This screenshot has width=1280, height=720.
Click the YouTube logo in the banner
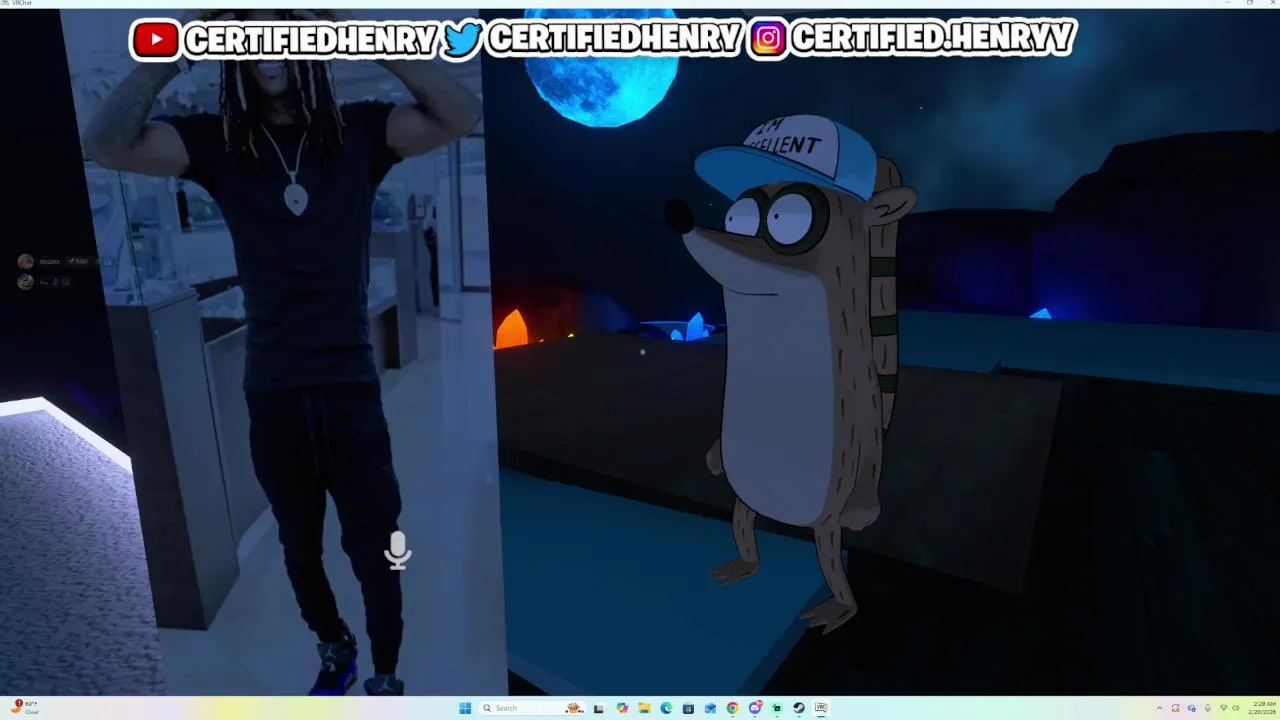point(155,39)
